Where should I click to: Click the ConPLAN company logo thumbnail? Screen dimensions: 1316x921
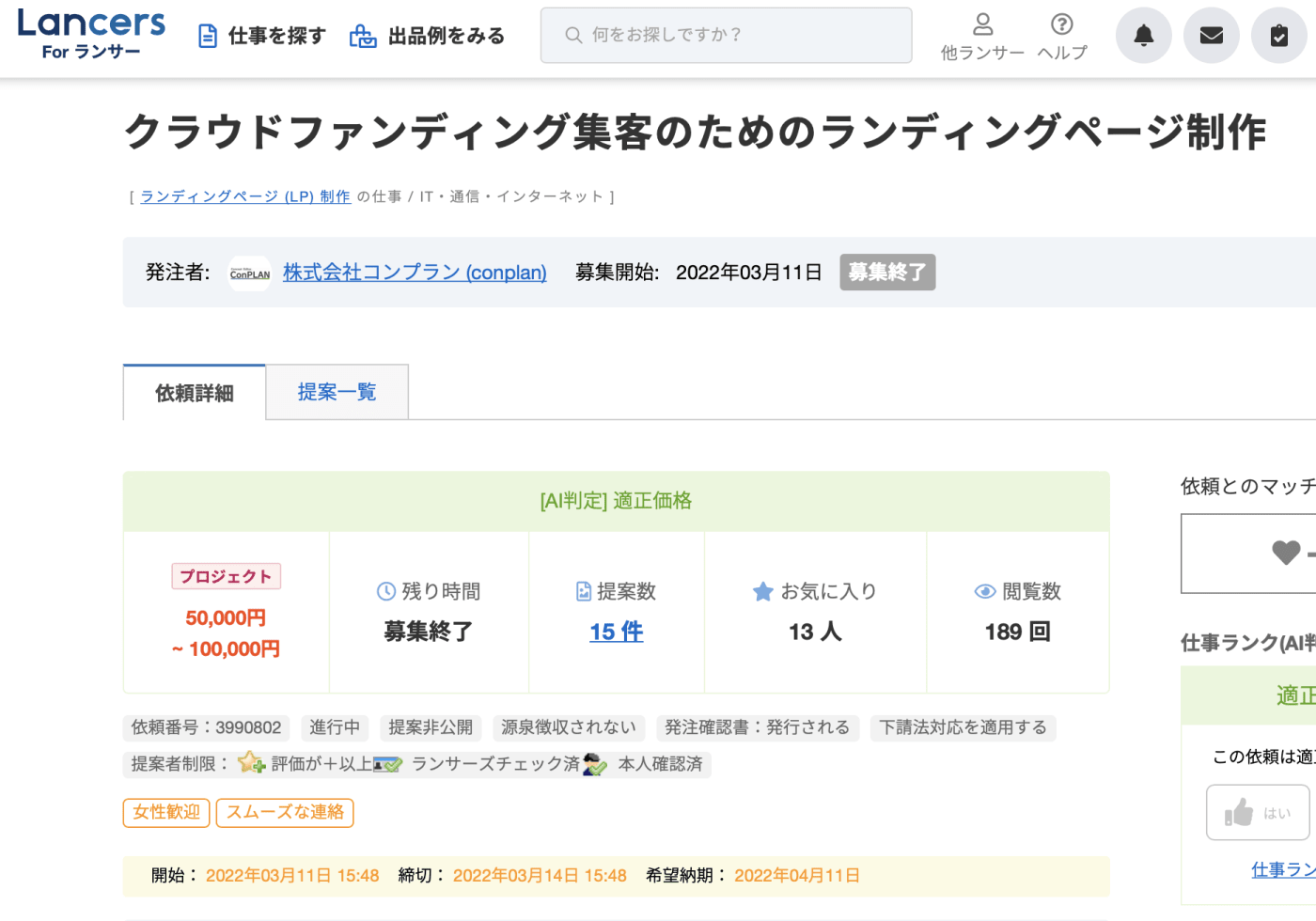(250, 273)
